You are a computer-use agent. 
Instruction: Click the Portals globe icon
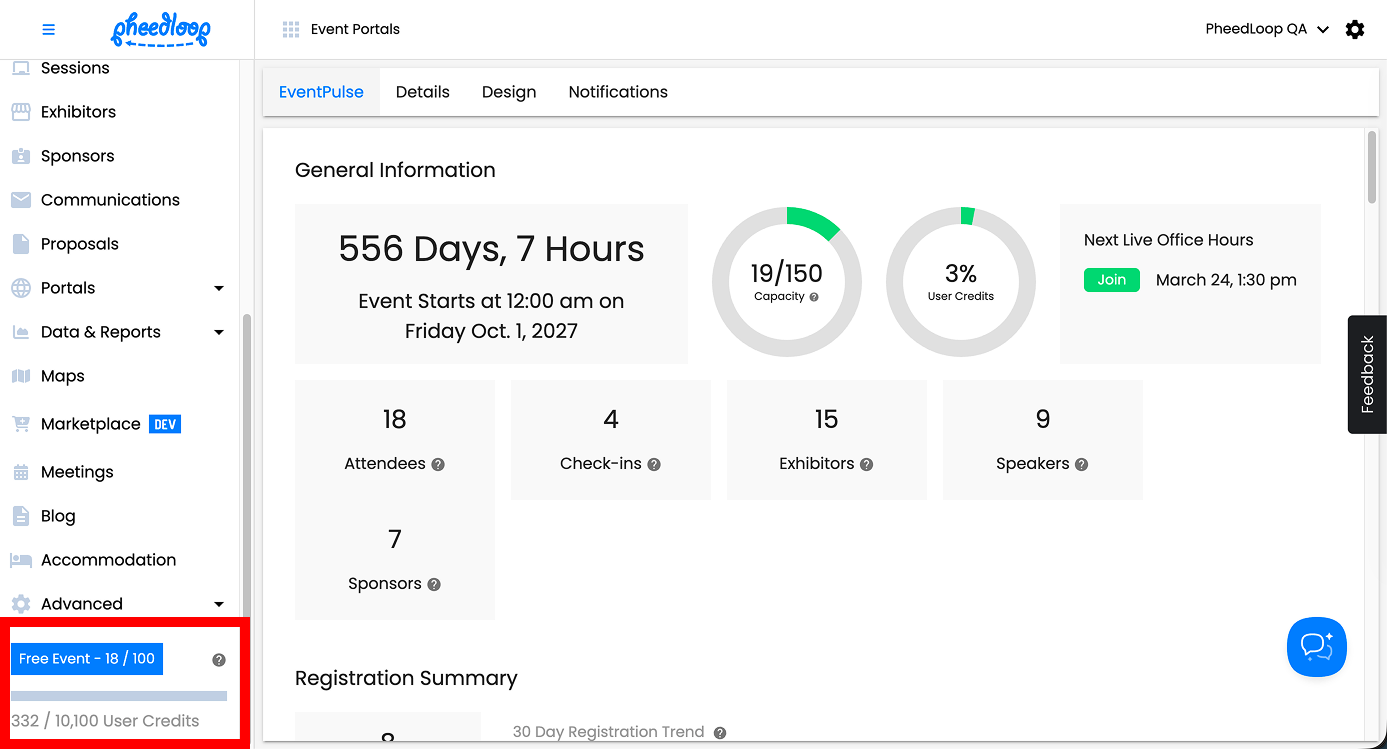click(21, 288)
